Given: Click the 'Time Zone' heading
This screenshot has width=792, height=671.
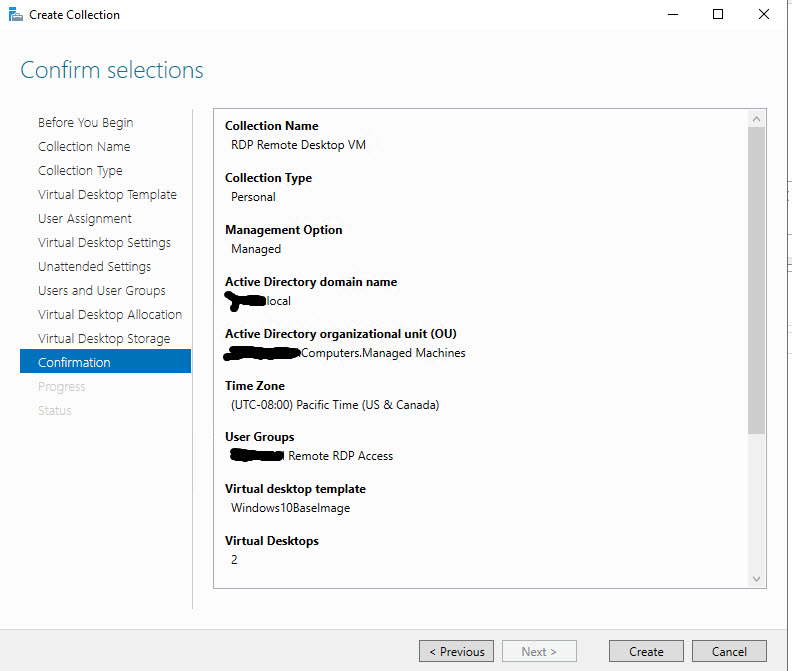Looking at the screenshot, I should 255,386.
